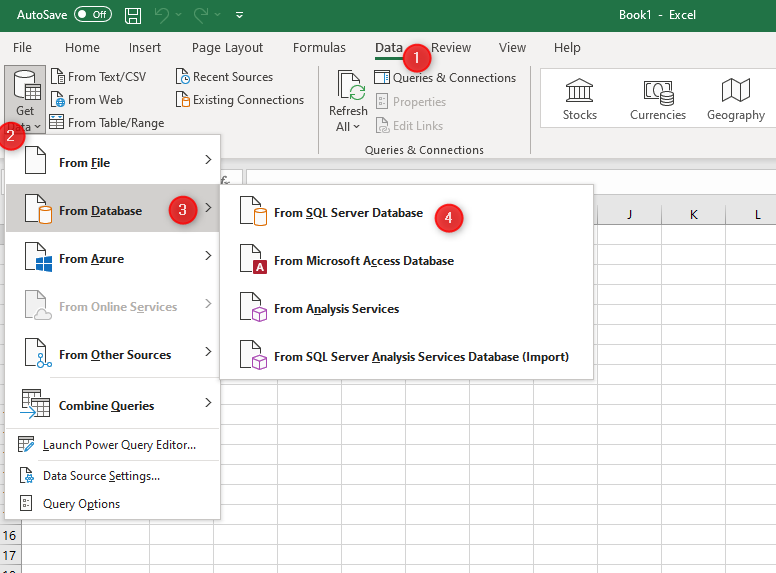Expand the From Azure submenu

click(112, 258)
